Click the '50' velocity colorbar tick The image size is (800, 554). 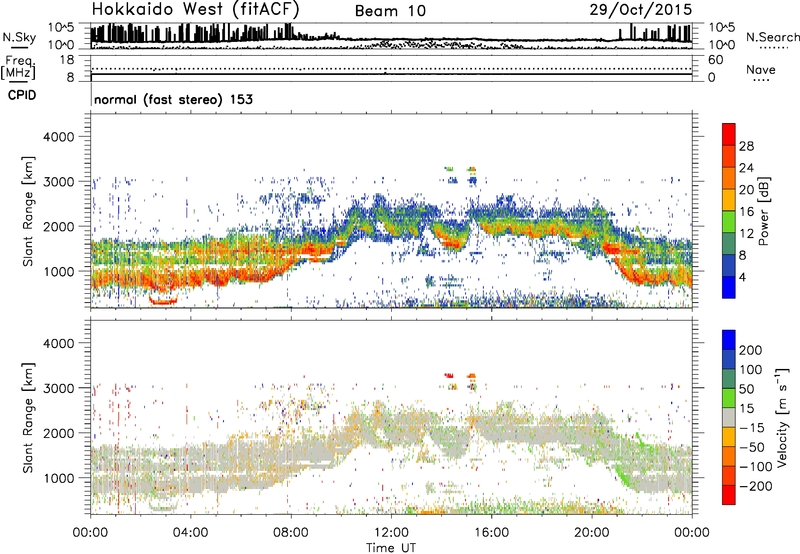pyautogui.click(x=746, y=389)
